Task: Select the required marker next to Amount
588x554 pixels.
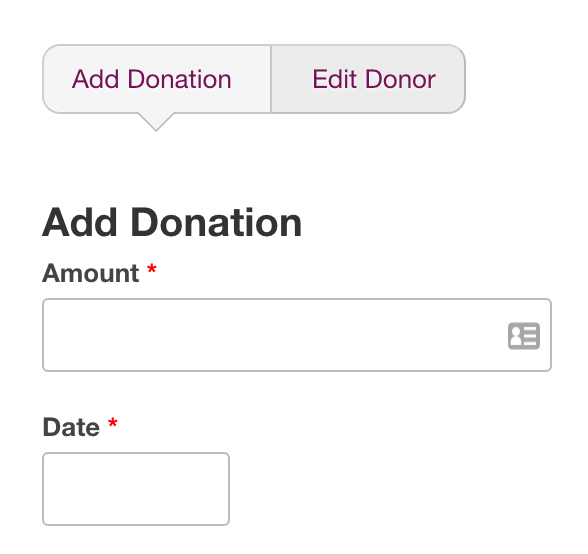Action: pos(152,269)
